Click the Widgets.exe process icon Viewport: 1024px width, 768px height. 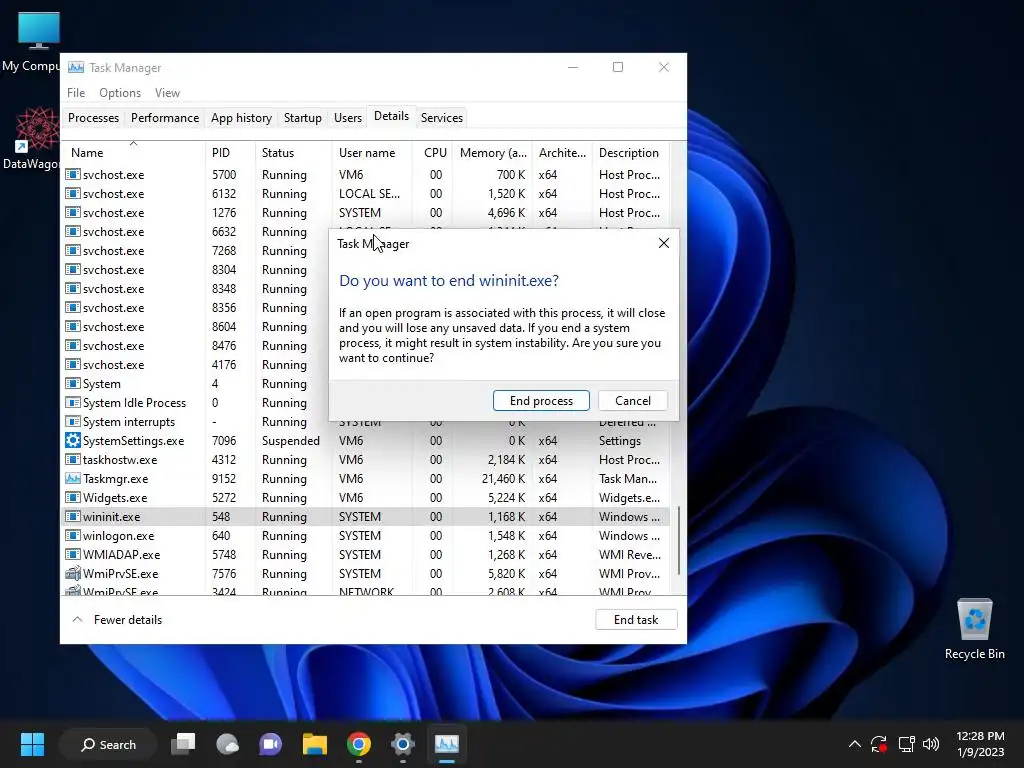click(x=72, y=498)
